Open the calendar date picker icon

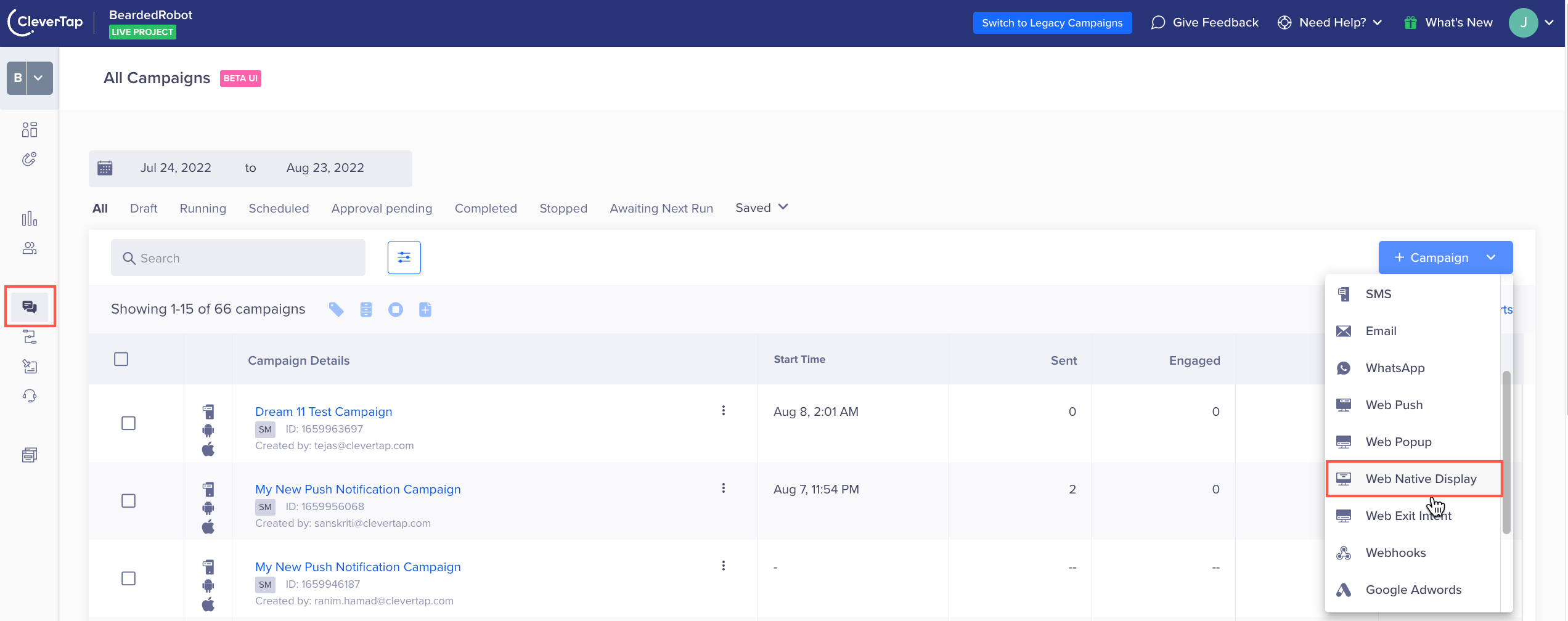click(105, 168)
